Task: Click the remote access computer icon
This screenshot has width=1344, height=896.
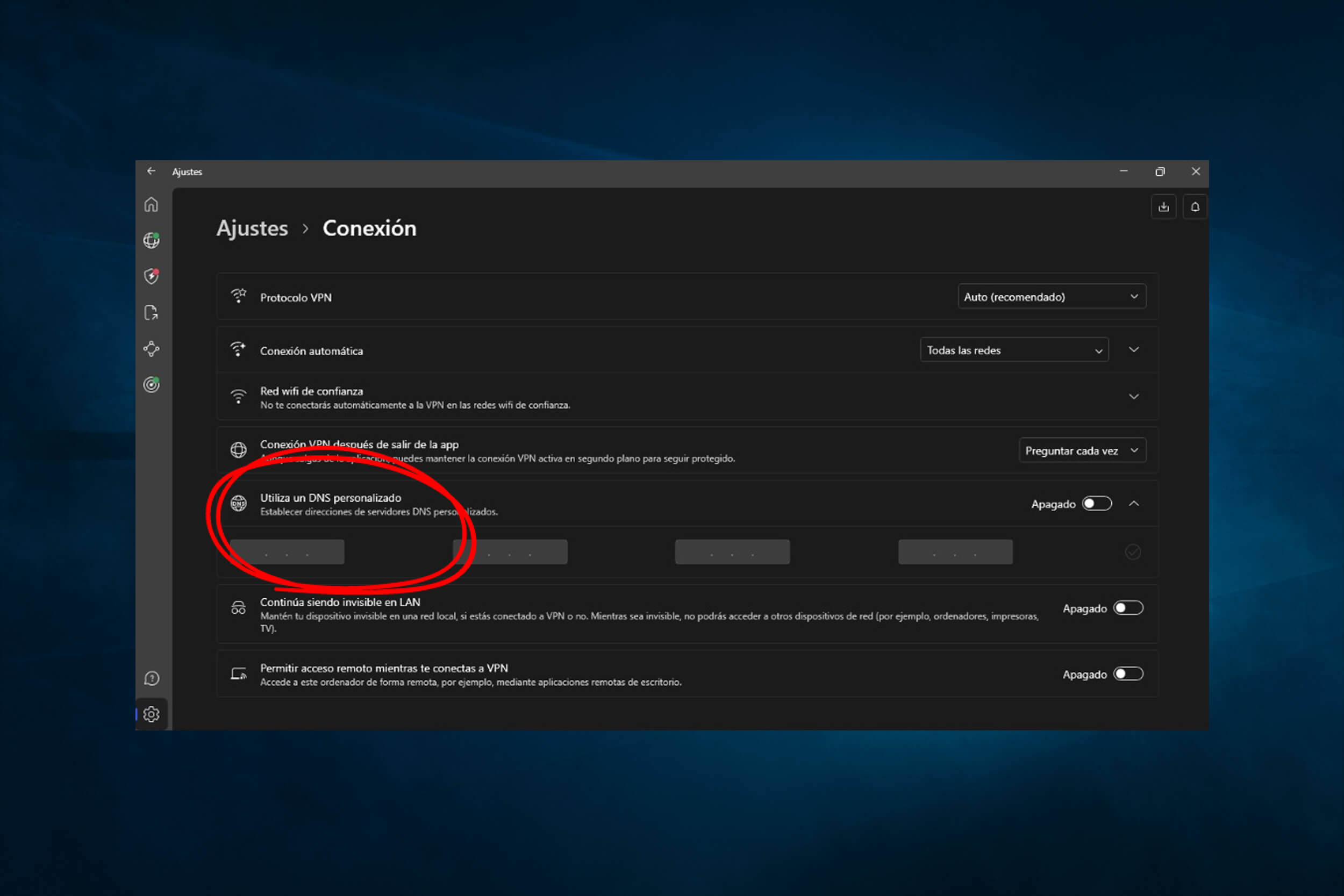Action: (x=238, y=673)
